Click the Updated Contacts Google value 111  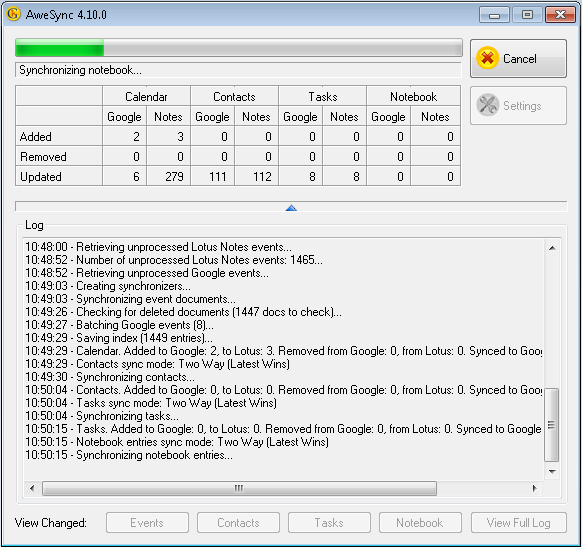tap(218, 177)
